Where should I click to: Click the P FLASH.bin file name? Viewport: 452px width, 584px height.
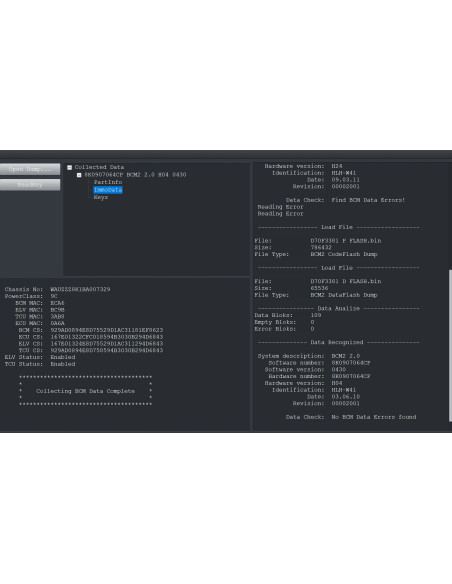coord(346,241)
